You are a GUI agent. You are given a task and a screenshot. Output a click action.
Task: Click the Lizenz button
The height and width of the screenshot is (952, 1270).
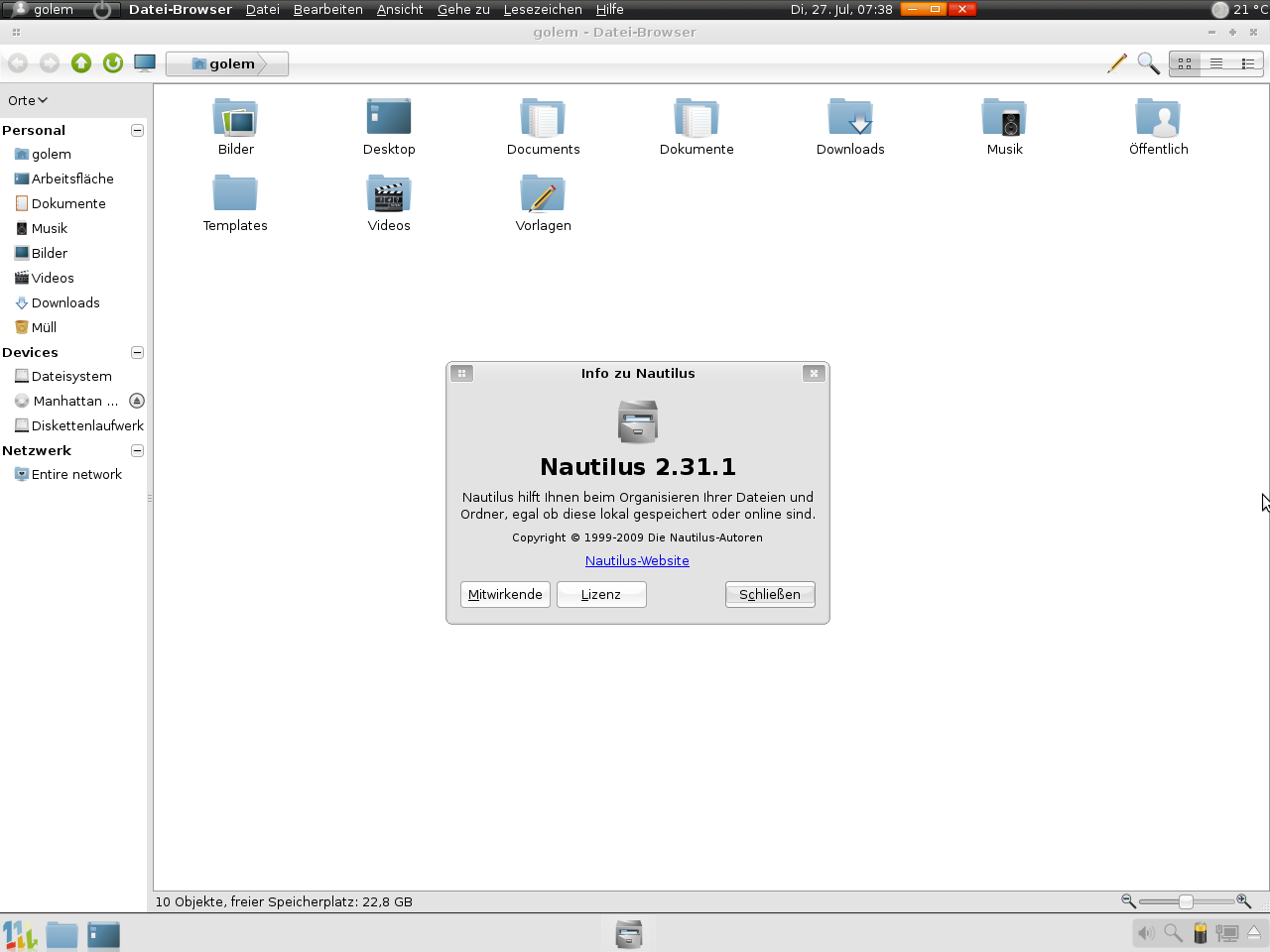pyautogui.click(x=601, y=594)
